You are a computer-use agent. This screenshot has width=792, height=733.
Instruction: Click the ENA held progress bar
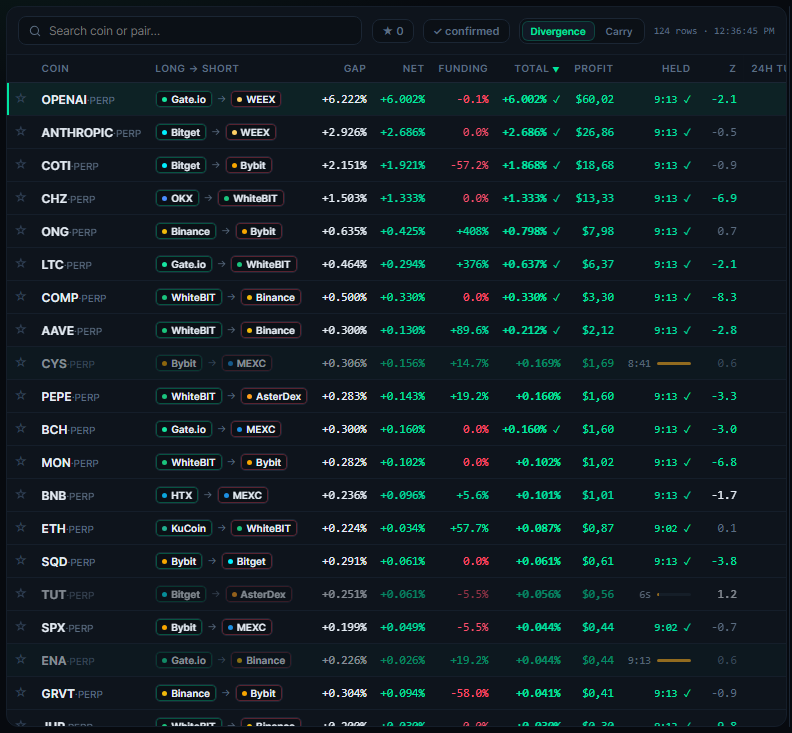[674, 661]
